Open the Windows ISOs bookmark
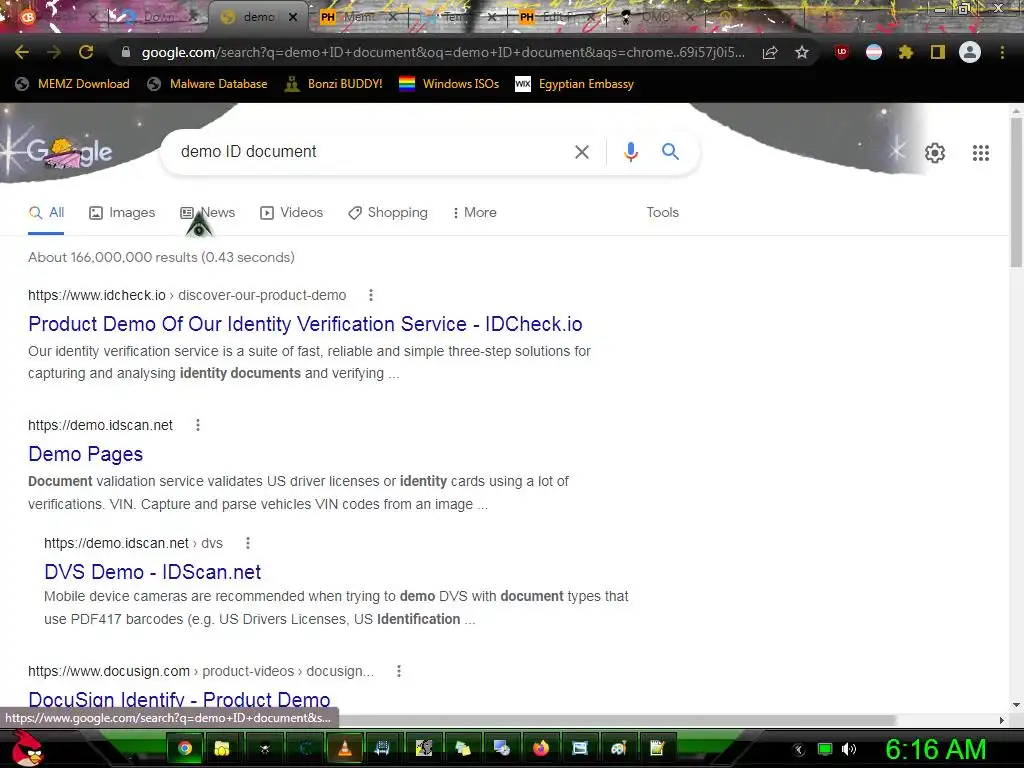The height and width of the screenshot is (768, 1024). [x=449, y=84]
